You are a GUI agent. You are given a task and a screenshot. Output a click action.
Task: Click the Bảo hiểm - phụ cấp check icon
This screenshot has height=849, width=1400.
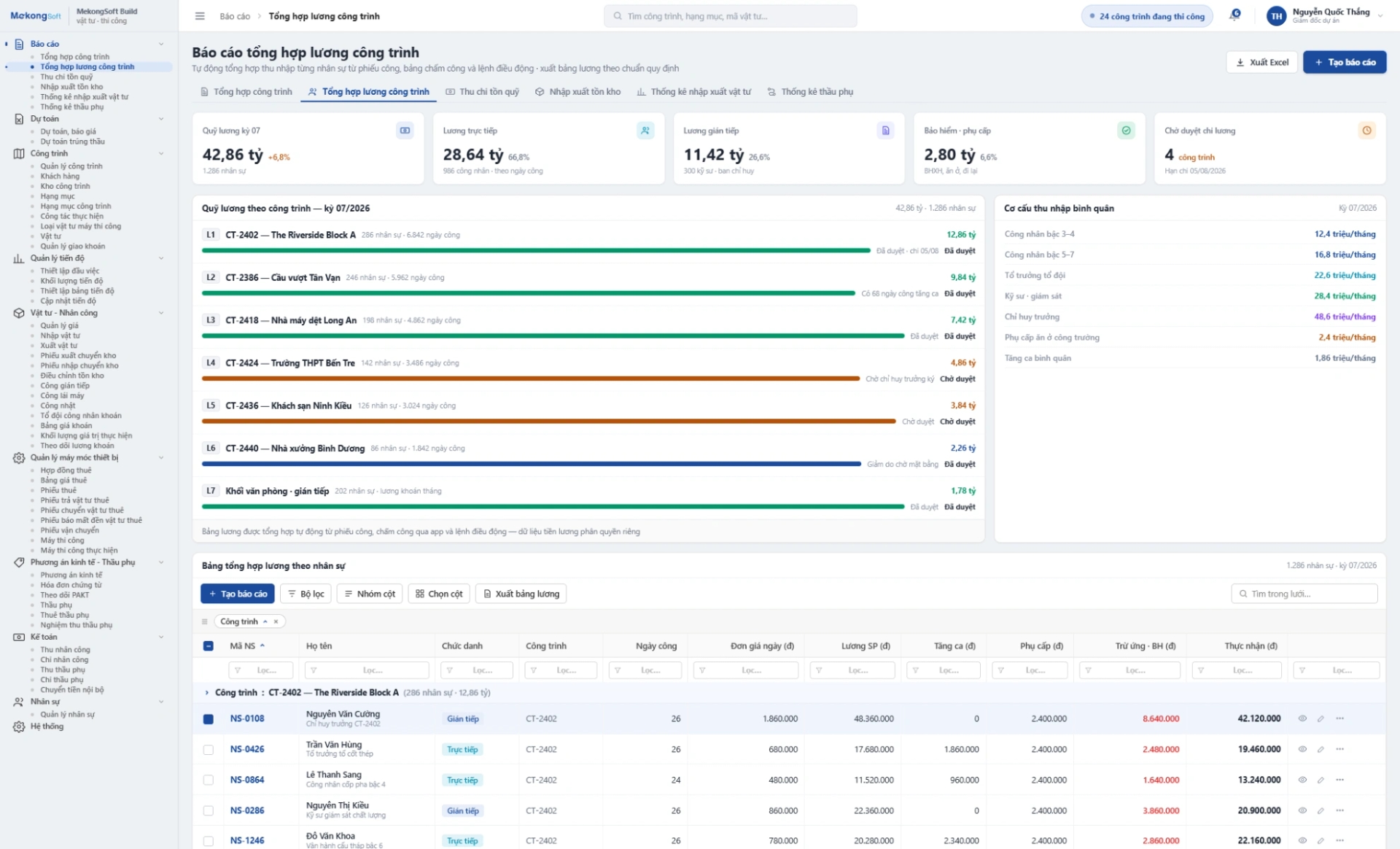1127,131
